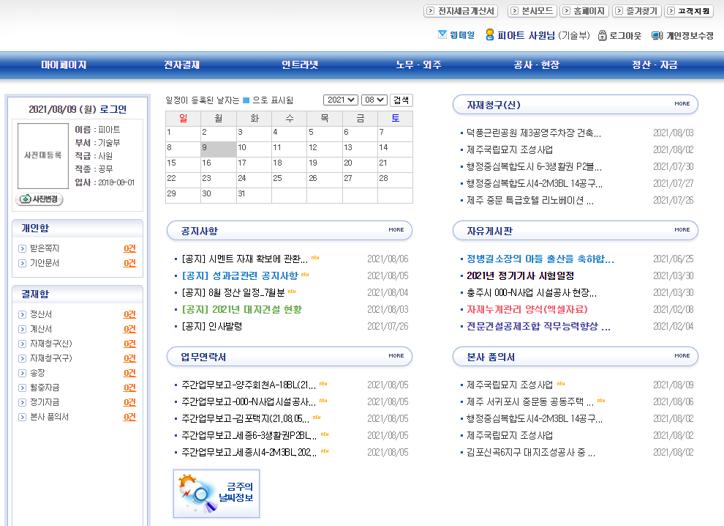The width and height of the screenshot is (724, 526).
Task: Open notice 인사발령
Action: point(211,326)
